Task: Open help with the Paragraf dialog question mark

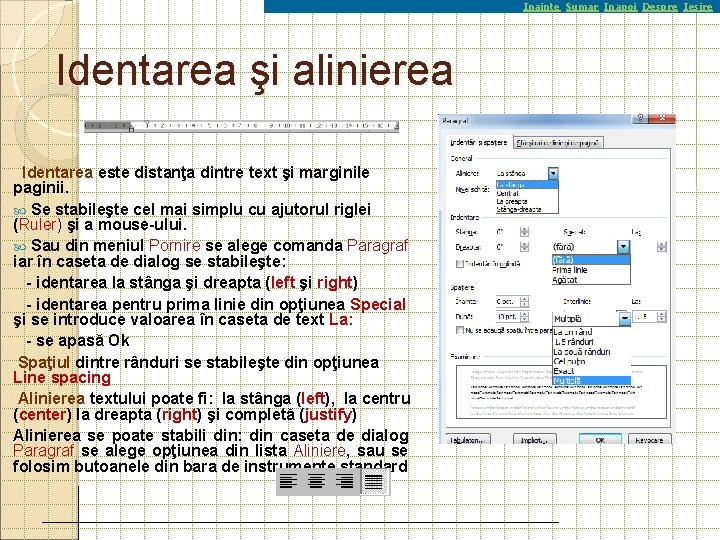Action: pos(641,118)
